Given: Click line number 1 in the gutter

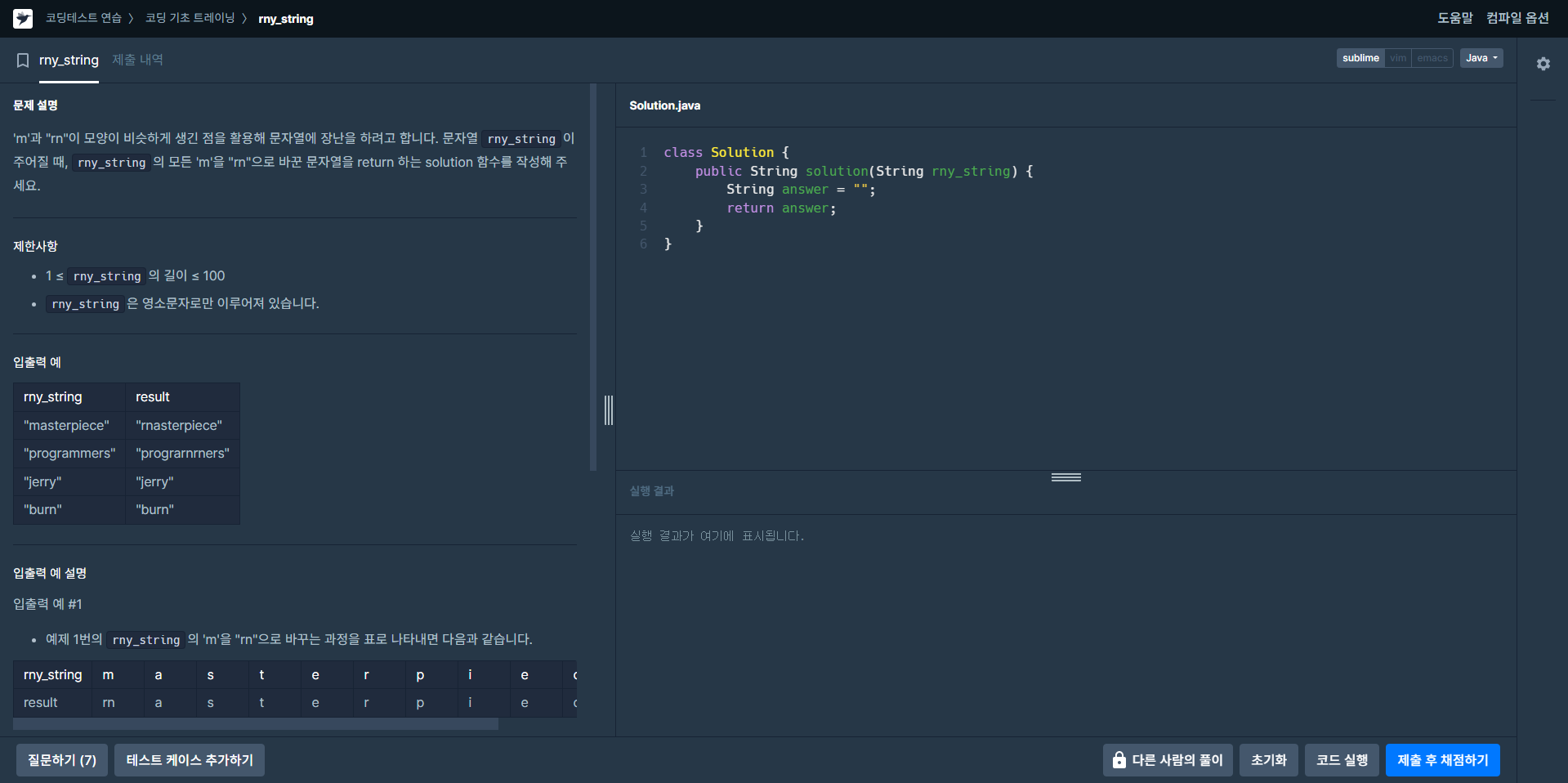Looking at the screenshot, I should (643, 153).
